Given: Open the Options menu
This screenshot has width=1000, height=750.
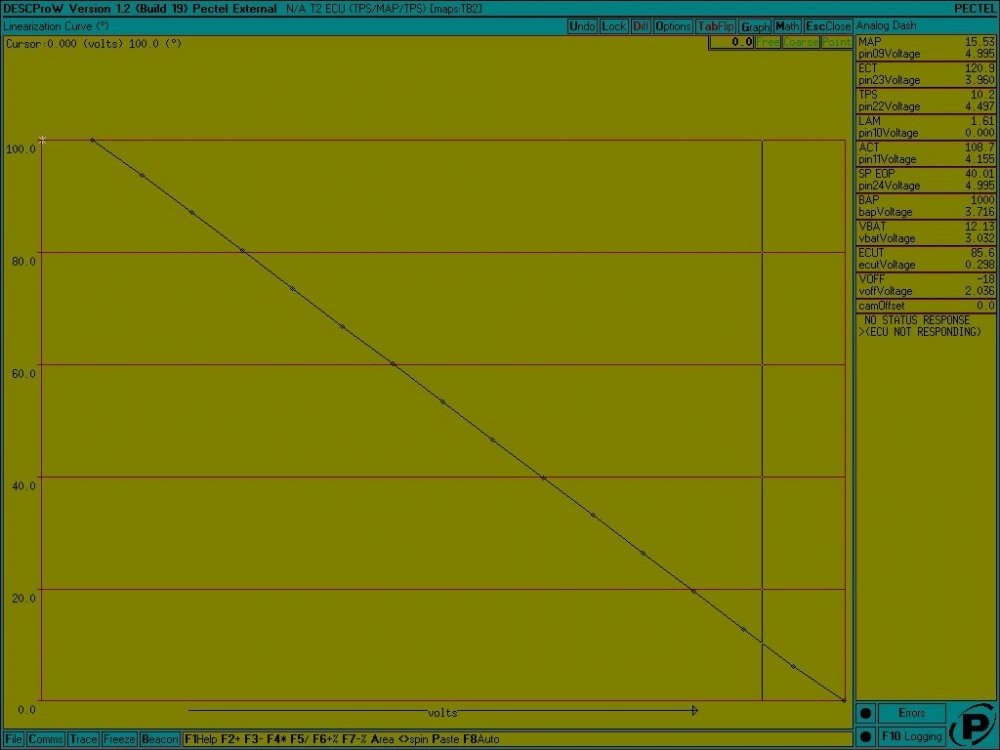Looking at the screenshot, I should click(673, 26).
